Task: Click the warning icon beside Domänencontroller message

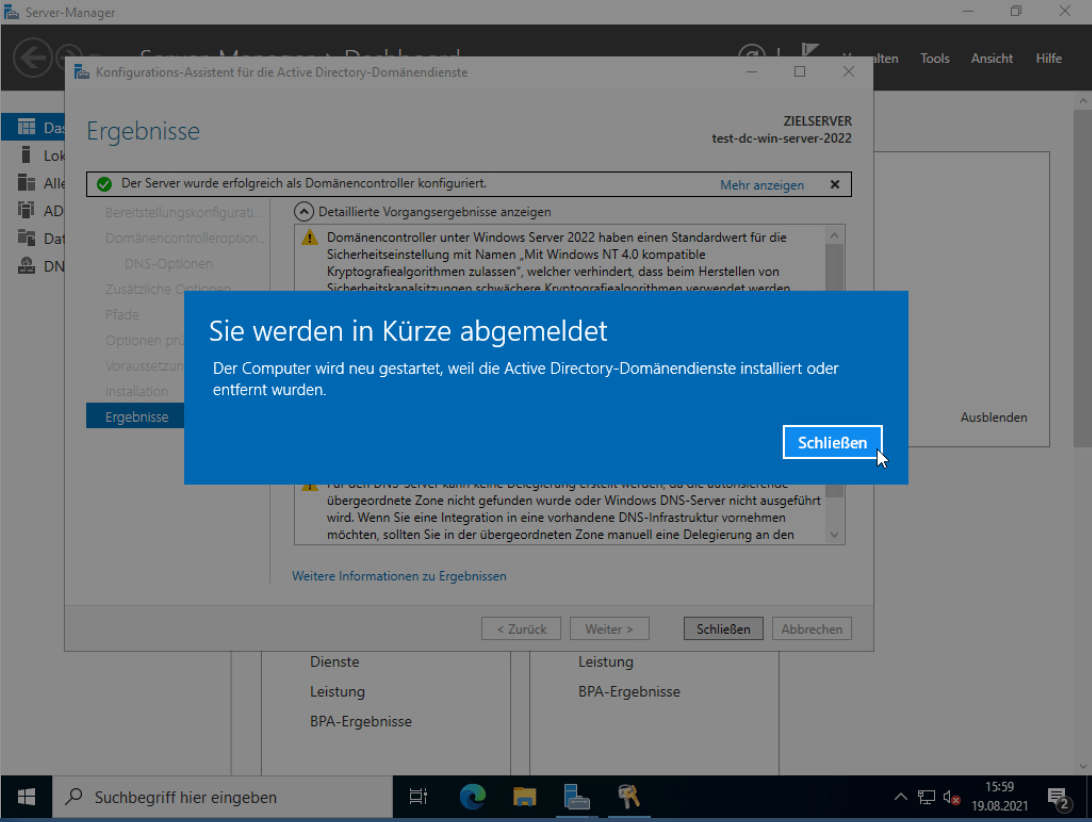Action: click(x=309, y=238)
